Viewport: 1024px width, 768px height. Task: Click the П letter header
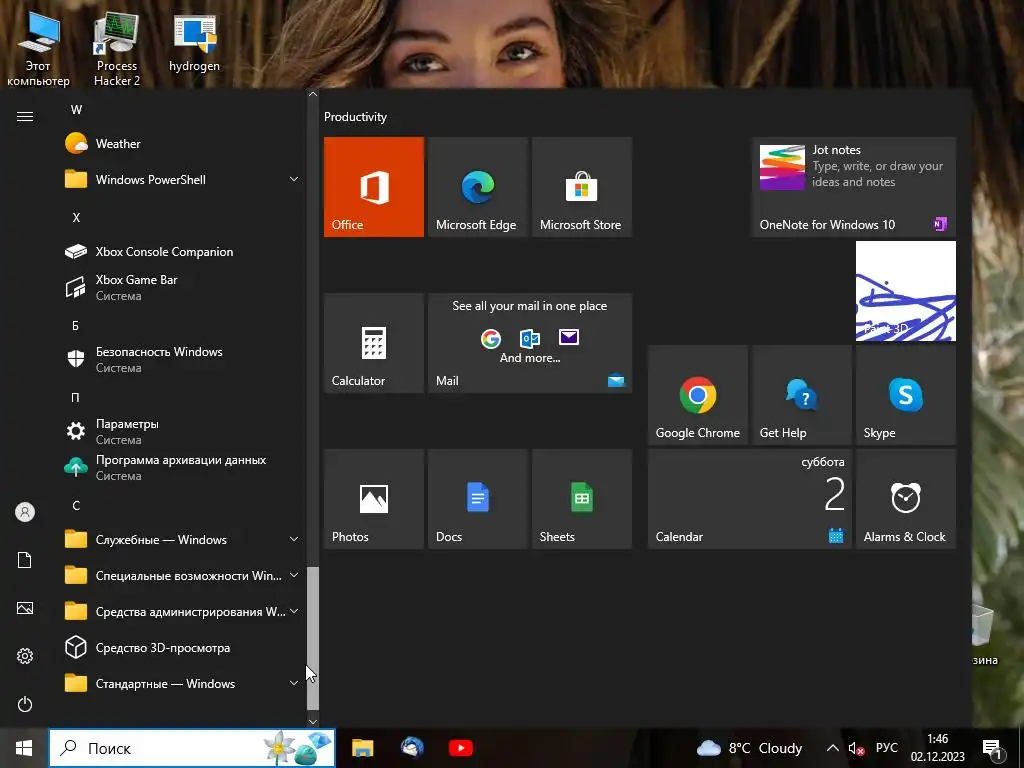click(76, 397)
